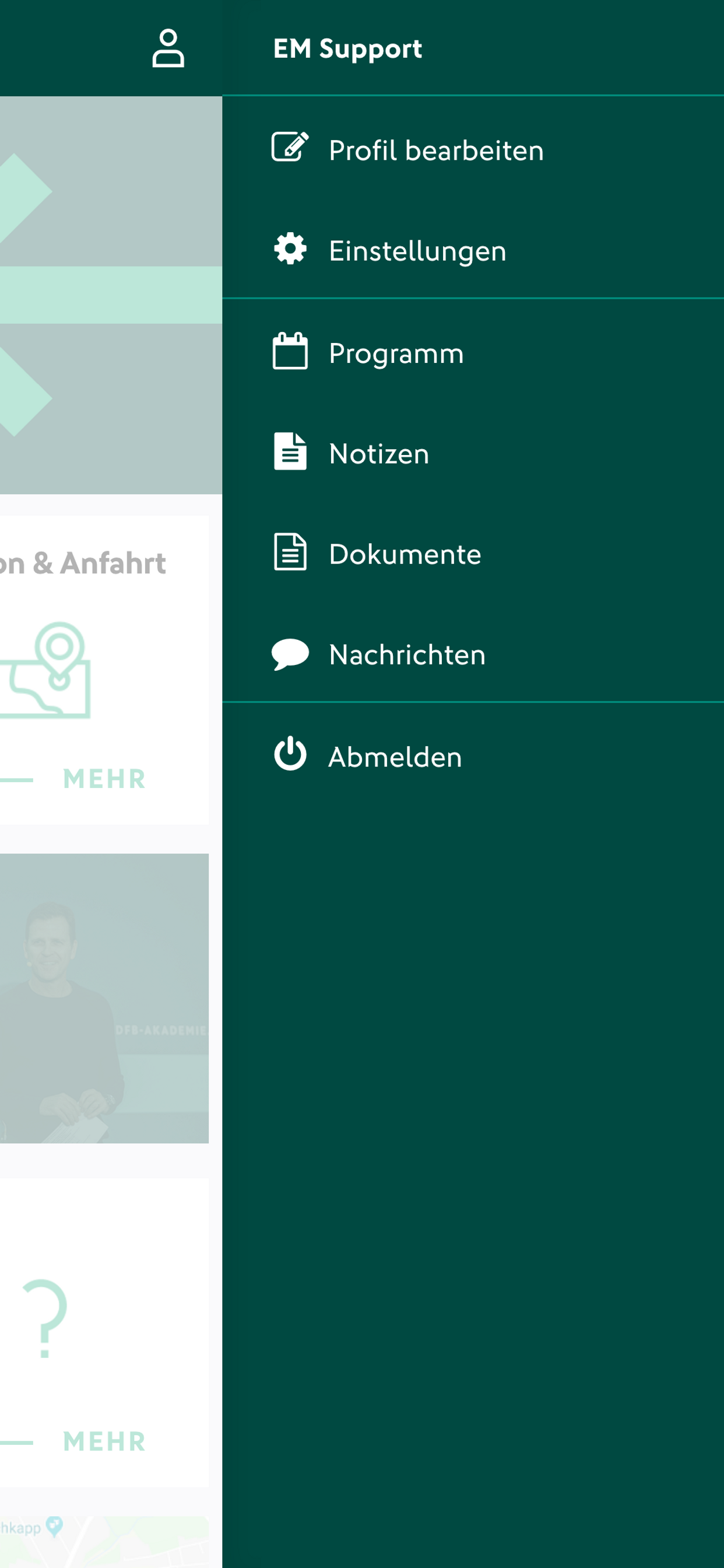The width and height of the screenshot is (724, 1568).
Task: Open the Einstellungen menu item
Action: pos(473,250)
